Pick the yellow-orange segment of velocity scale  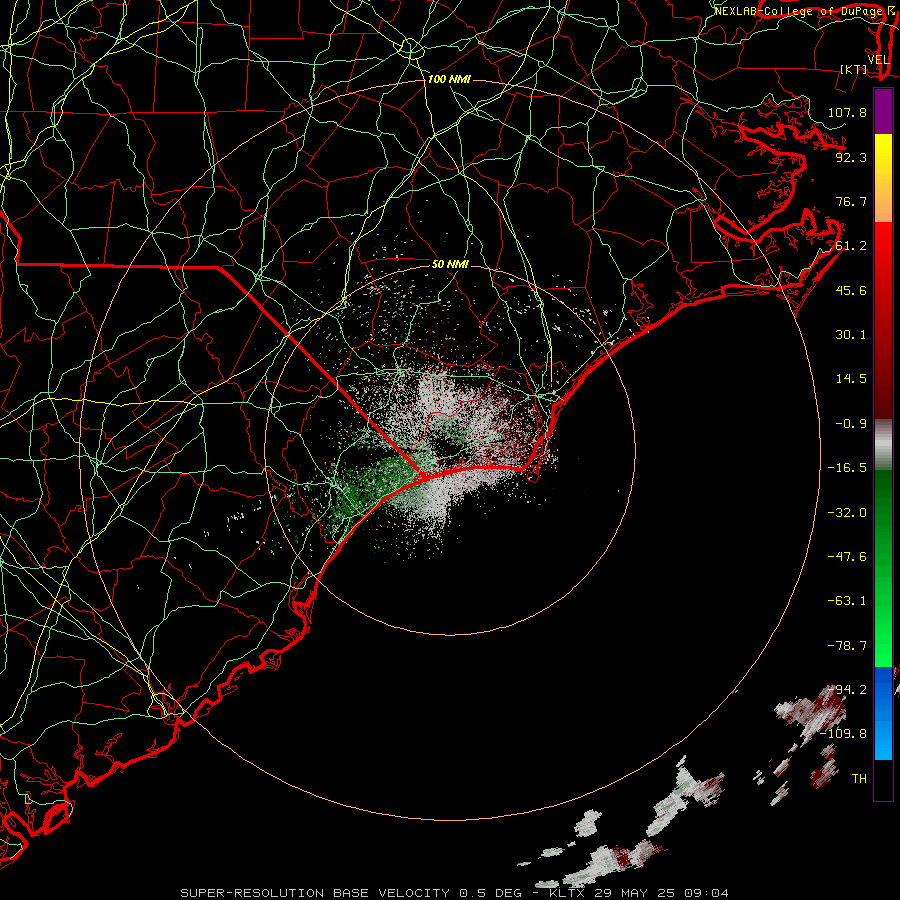(883, 178)
